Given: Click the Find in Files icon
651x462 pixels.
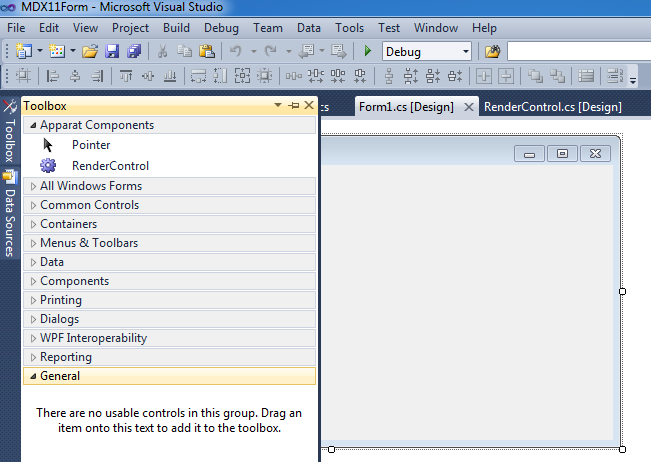Looking at the screenshot, I should pyautogui.click(x=492, y=51).
